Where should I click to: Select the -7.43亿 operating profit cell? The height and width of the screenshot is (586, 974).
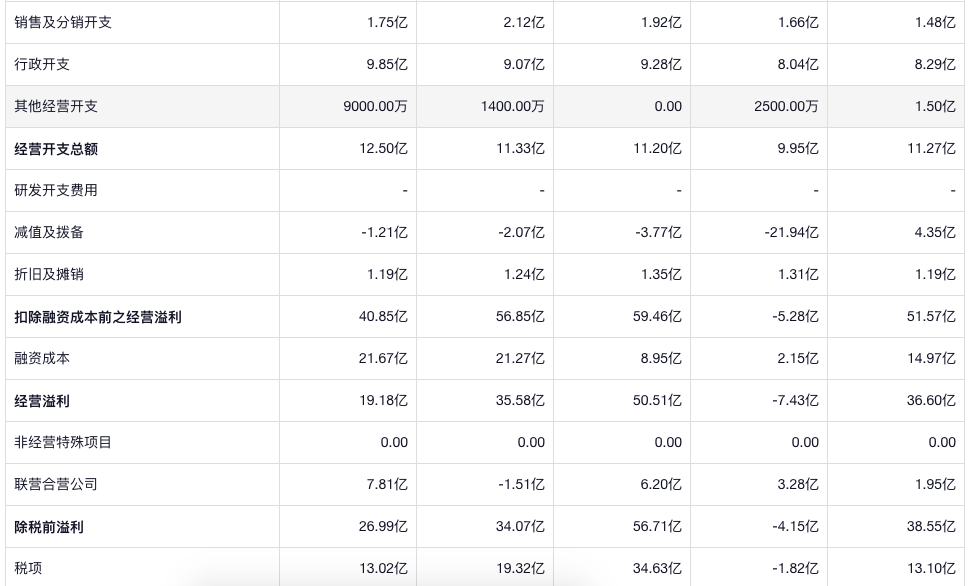795,400
